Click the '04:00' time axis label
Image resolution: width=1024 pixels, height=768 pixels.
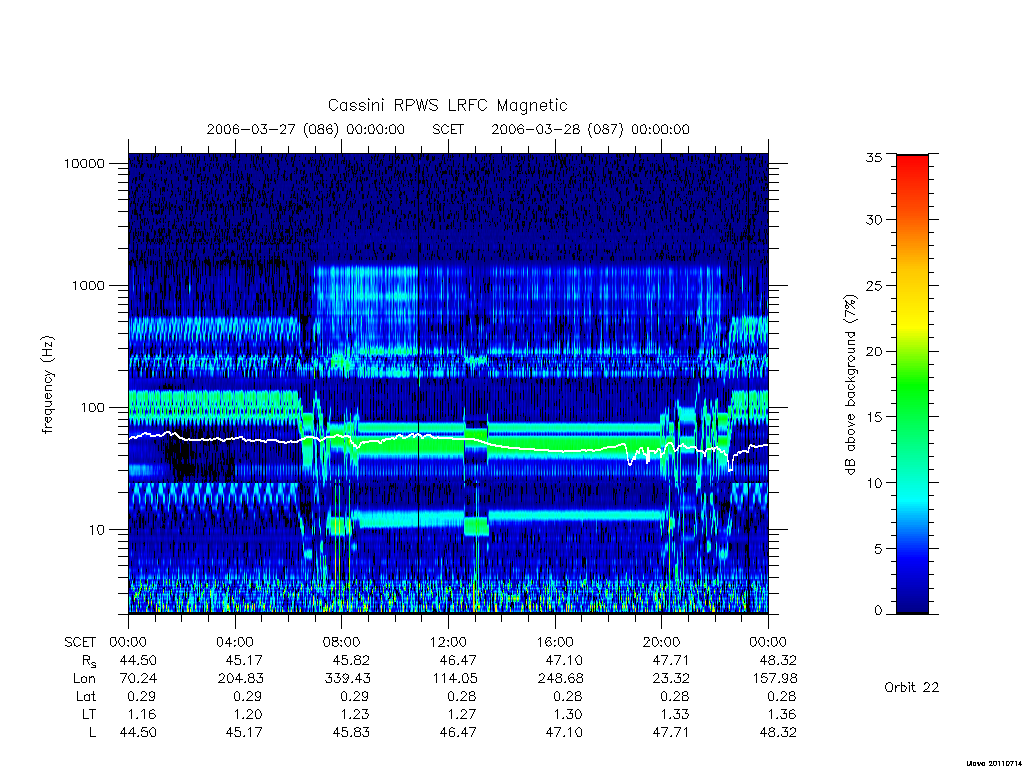click(x=234, y=642)
